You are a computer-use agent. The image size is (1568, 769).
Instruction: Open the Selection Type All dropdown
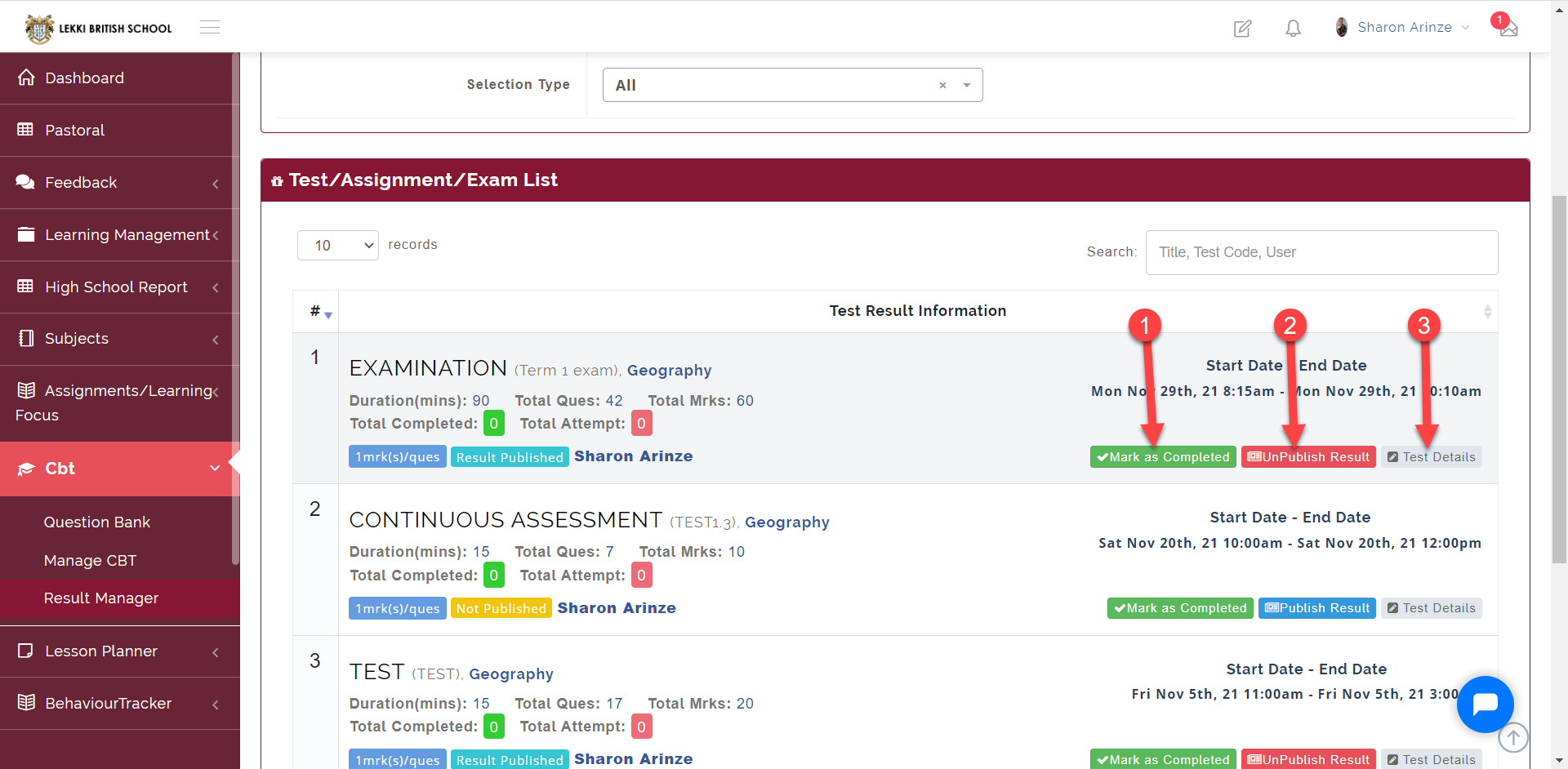tap(792, 85)
